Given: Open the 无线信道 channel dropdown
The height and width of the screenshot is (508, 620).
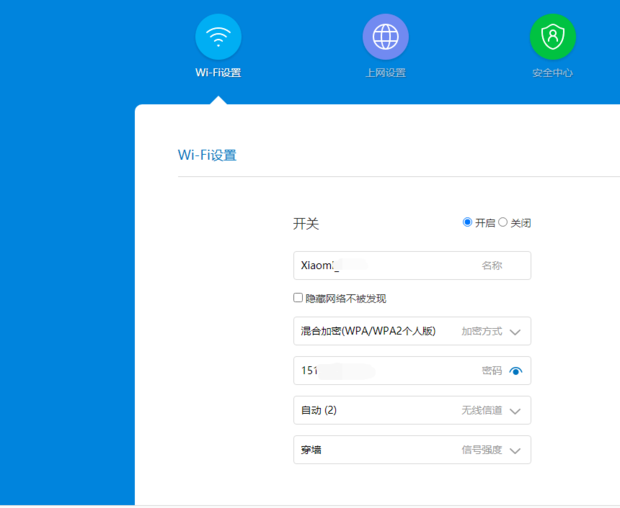Looking at the screenshot, I should 412,410.
